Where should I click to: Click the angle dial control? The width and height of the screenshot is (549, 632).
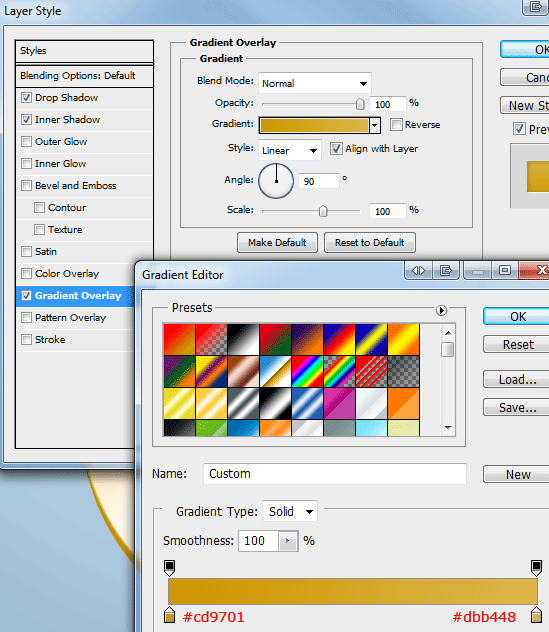point(276,181)
